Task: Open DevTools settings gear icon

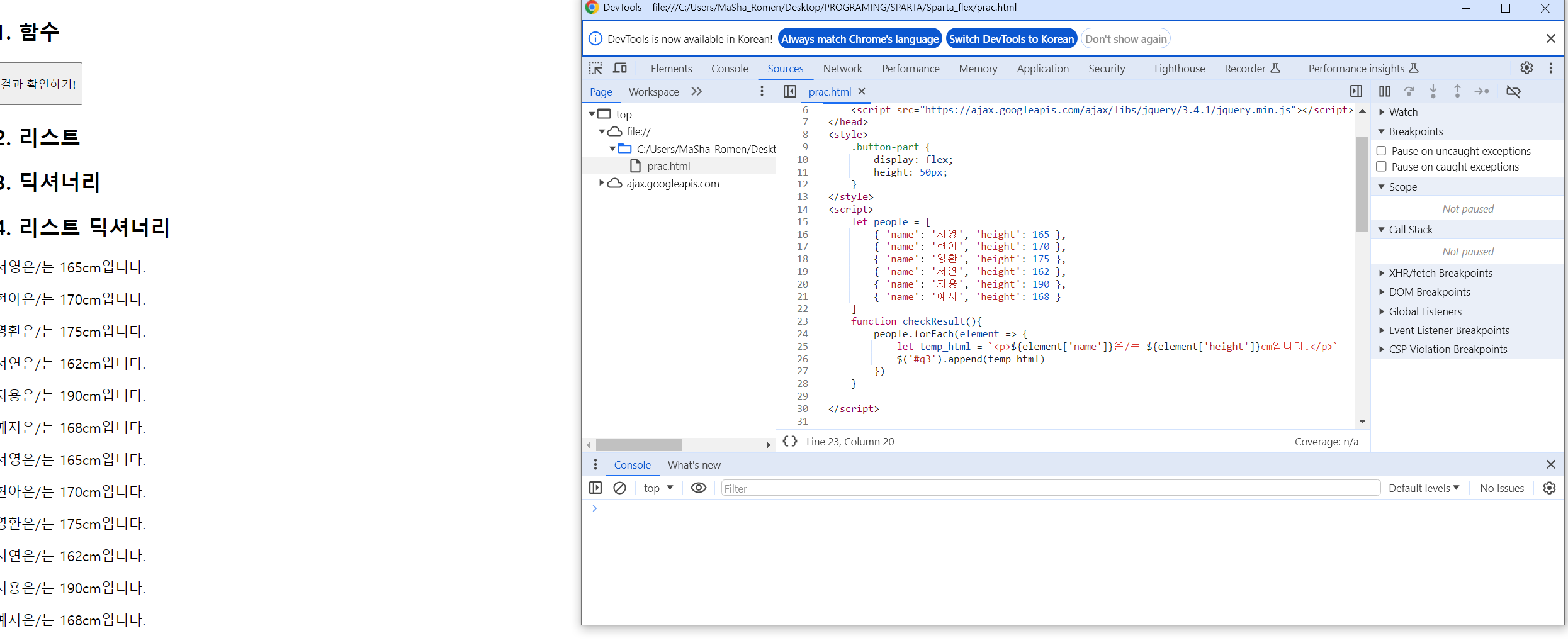Action: click(x=1527, y=68)
